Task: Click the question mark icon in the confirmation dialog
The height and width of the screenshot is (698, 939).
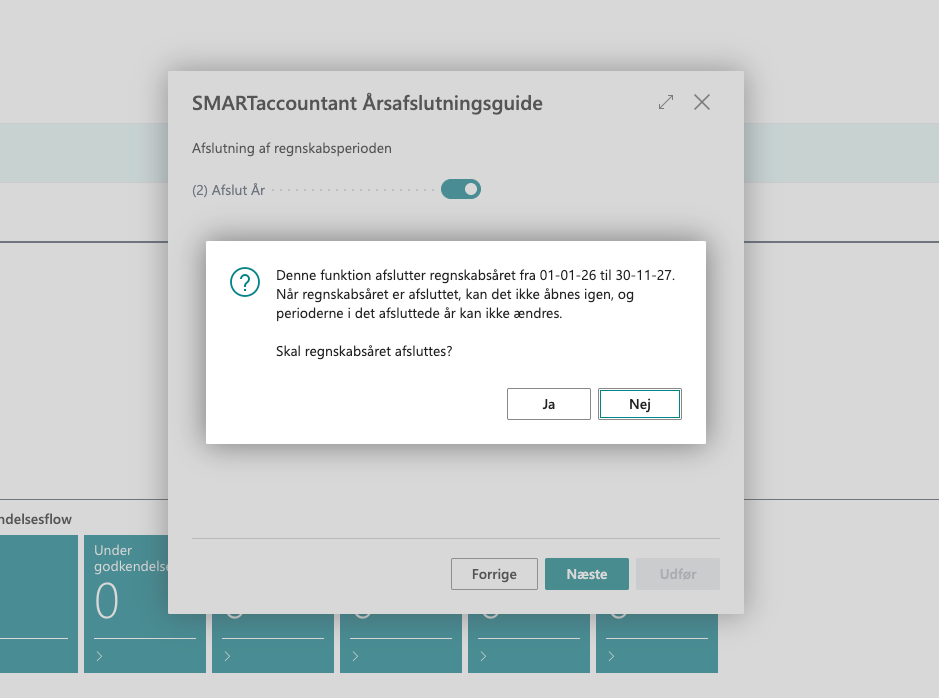Action: pyautogui.click(x=245, y=283)
